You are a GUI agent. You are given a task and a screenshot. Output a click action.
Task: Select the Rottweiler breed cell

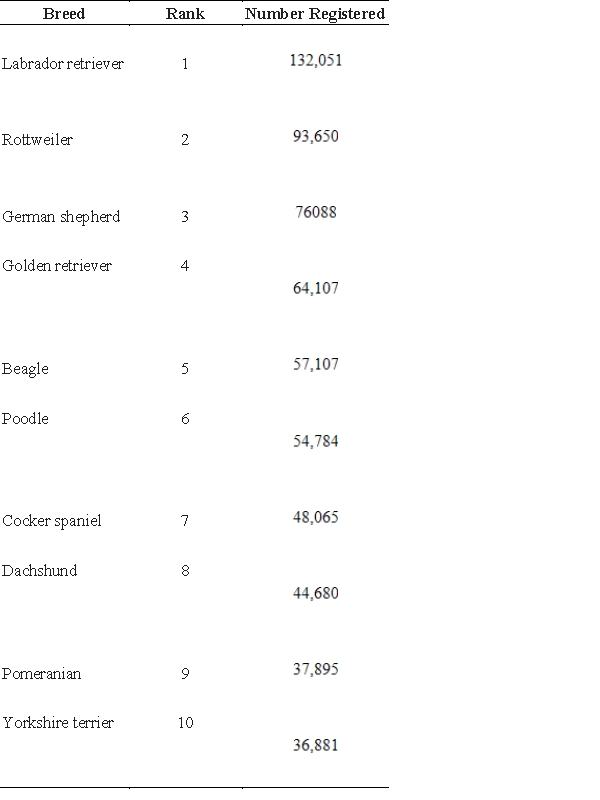(x=37, y=139)
